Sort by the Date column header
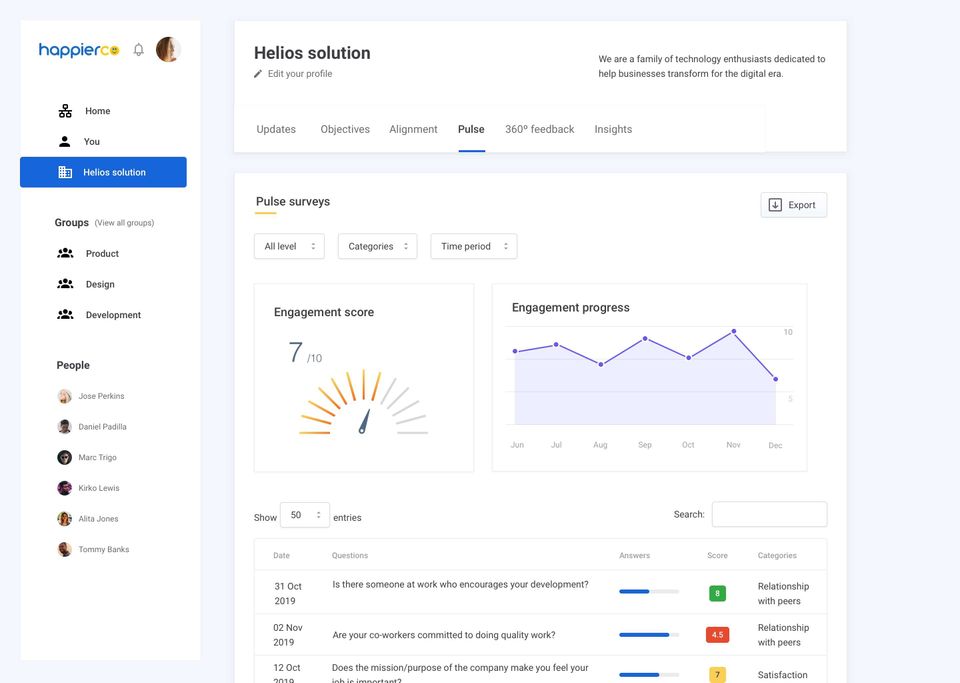 (x=282, y=555)
